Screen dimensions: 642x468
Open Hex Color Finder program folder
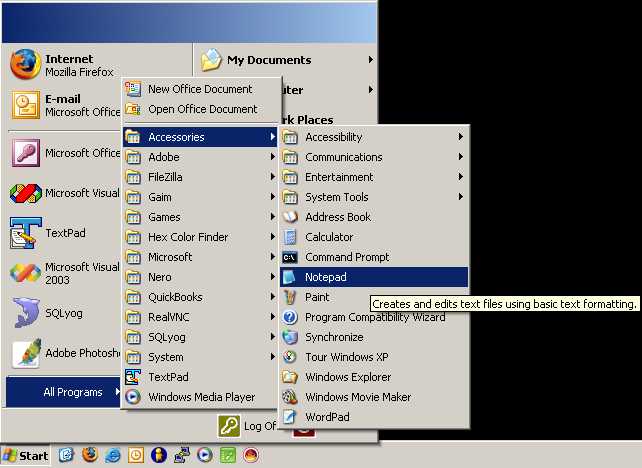[200, 237]
